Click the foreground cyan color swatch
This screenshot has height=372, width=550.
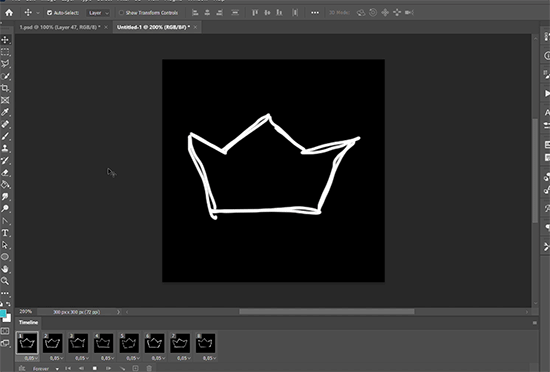2,313
